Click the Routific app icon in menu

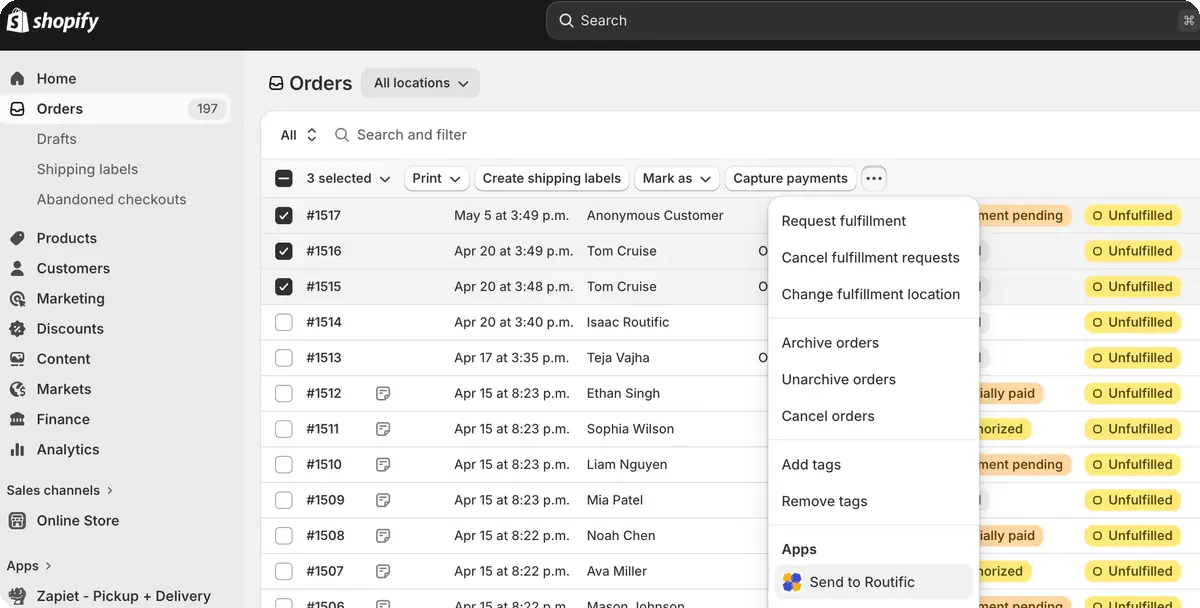(792, 582)
